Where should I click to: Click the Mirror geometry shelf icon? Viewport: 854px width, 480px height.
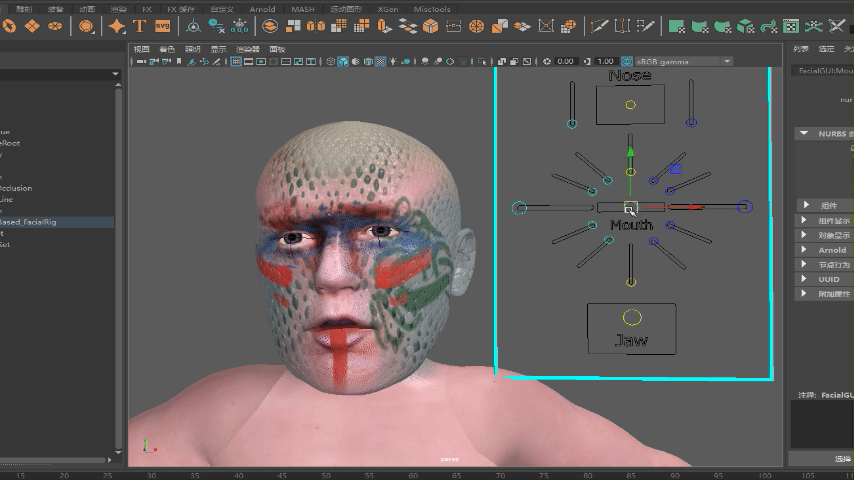(x=315, y=26)
